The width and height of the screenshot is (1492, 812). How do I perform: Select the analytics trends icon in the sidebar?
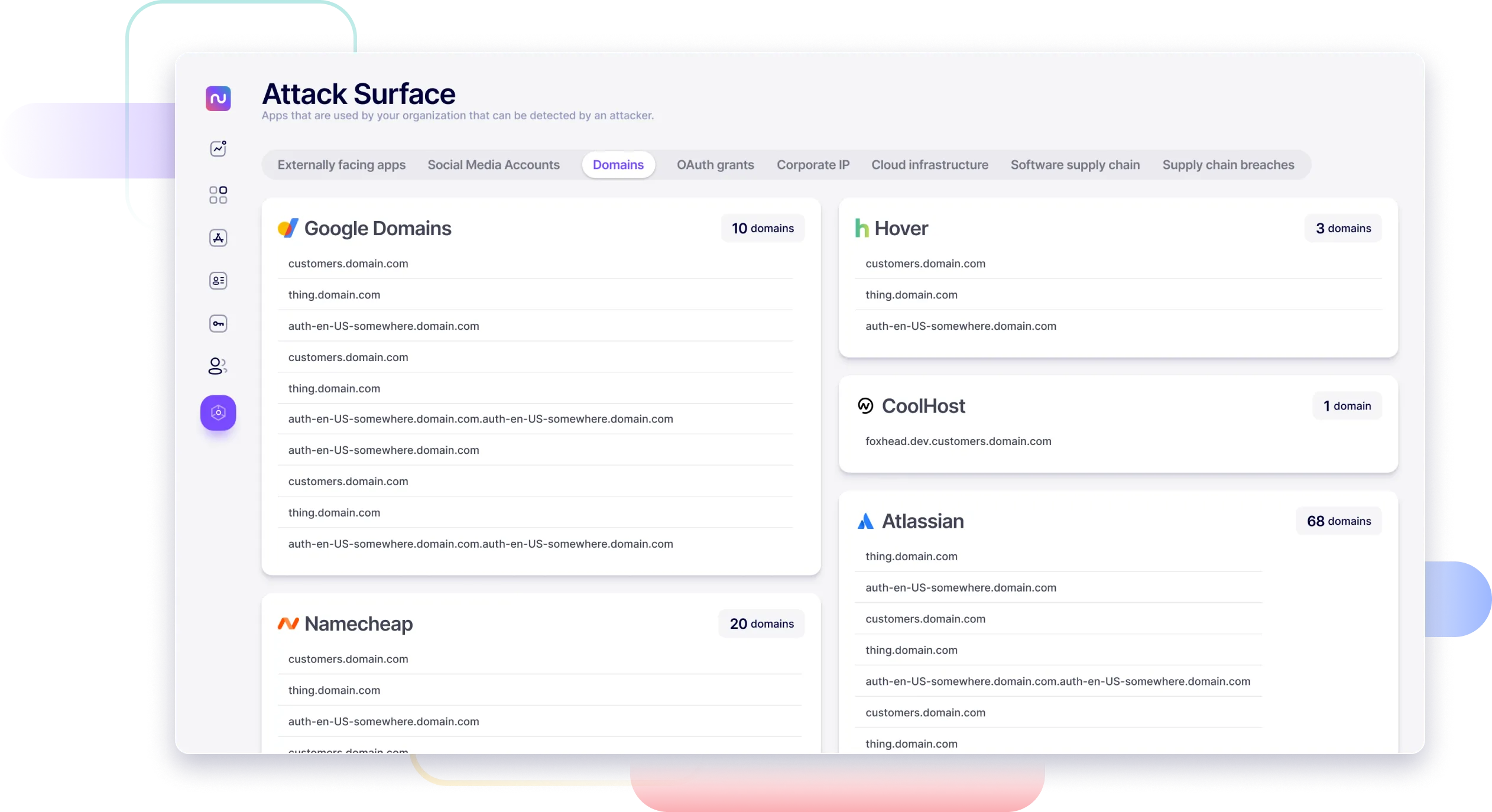click(x=218, y=148)
